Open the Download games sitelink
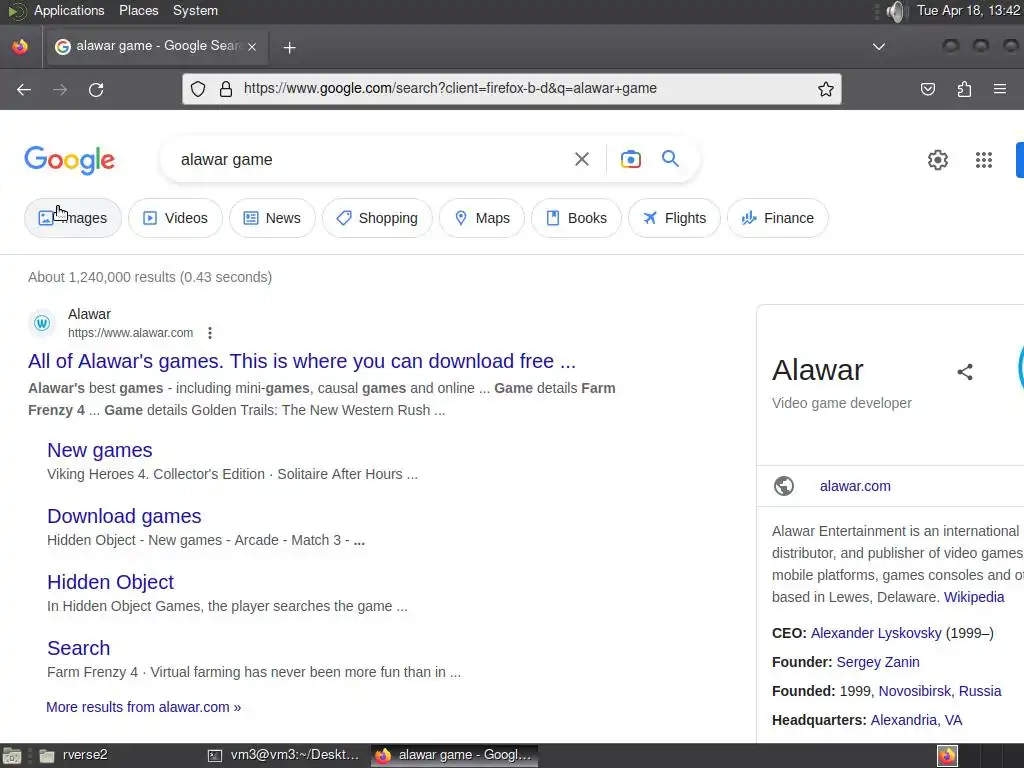Image resolution: width=1024 pixels, height=768 pixels. [x=124, y=516]
